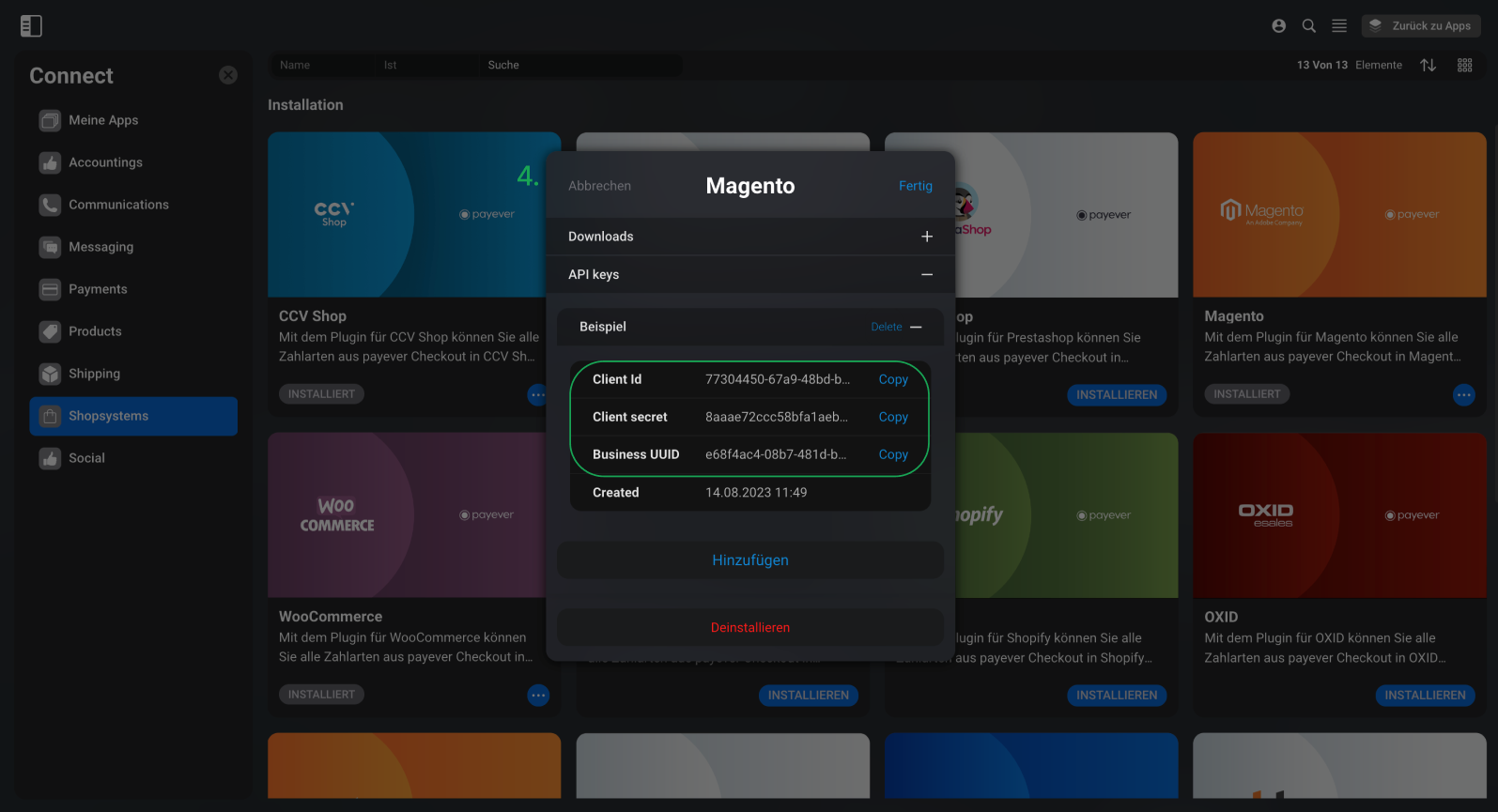
Task: Click Fertig in Magento dialog
Action: pyautogui.click(x=916, y=186)
